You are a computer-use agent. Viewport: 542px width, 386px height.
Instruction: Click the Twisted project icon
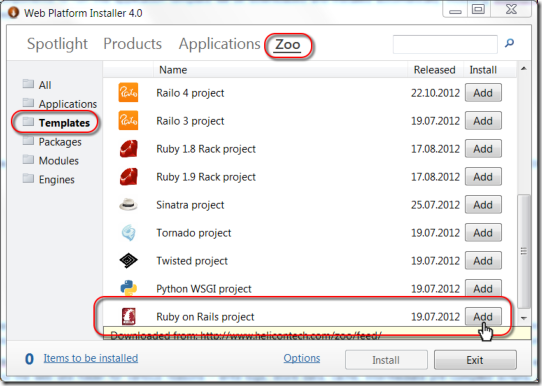coord(128,261)
